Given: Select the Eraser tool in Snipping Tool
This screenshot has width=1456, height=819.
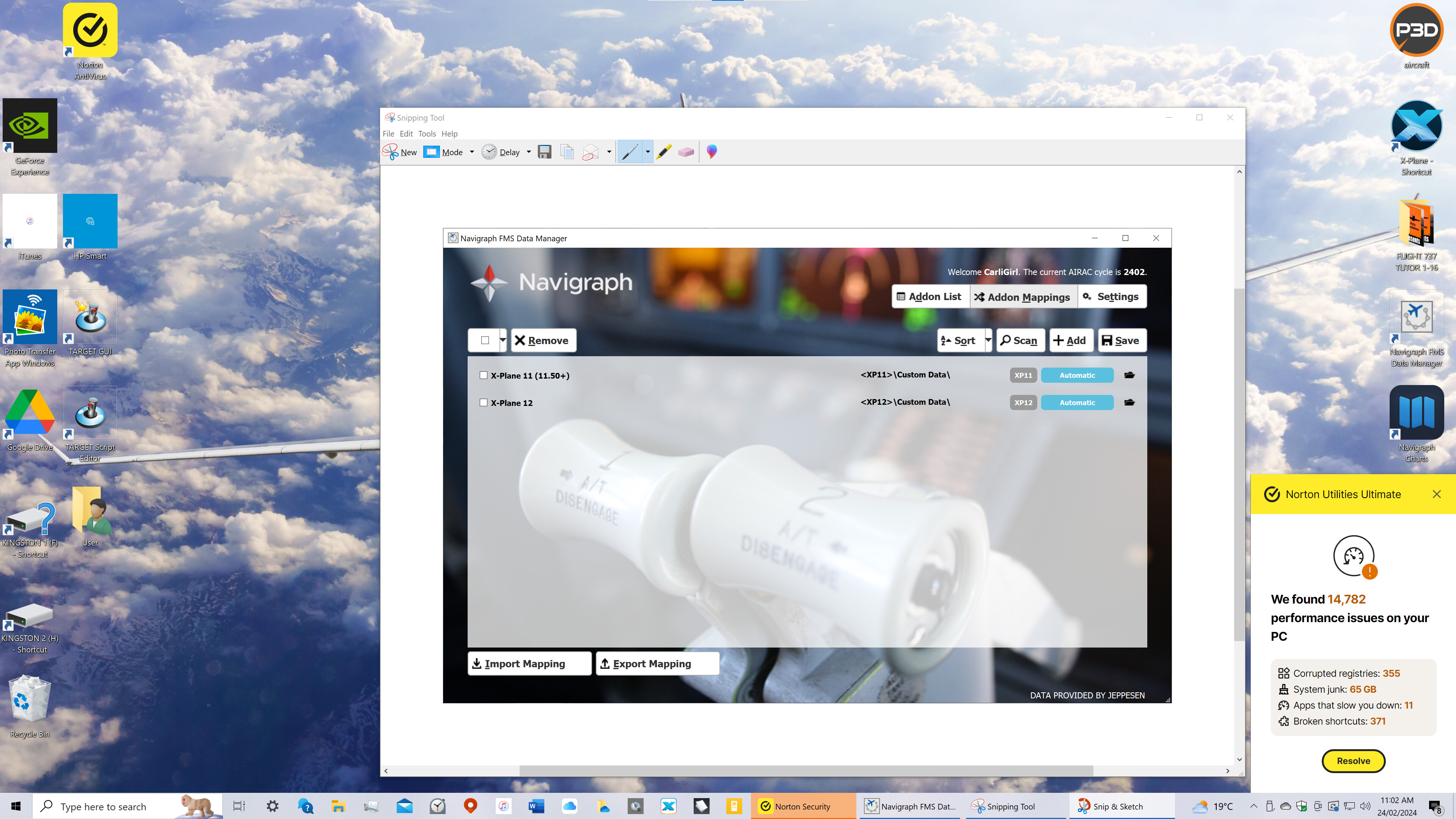Looking at the screenshot, I should pyautogui.click(x=686, y=152).
